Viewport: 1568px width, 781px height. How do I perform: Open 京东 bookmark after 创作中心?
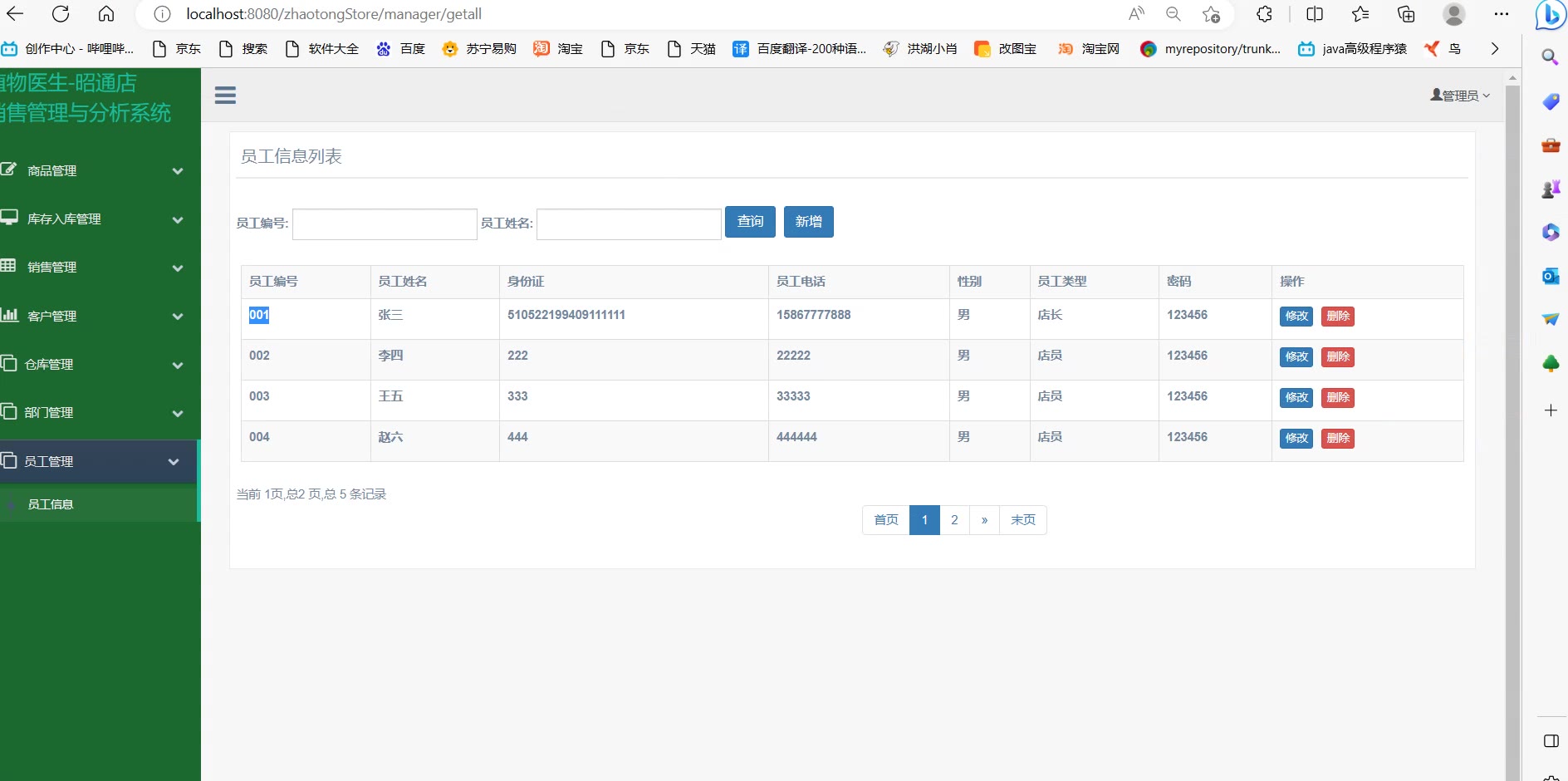[177, 49]
